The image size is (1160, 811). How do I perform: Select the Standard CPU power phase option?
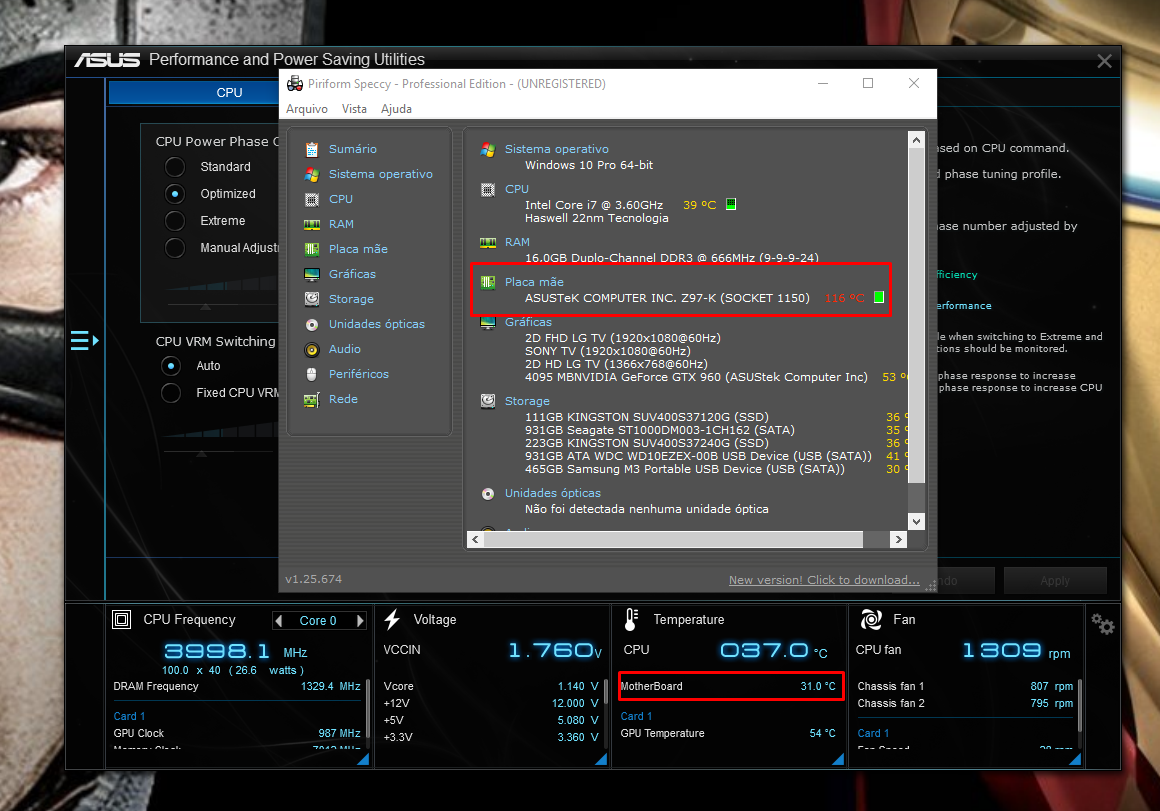click(175, 167)
